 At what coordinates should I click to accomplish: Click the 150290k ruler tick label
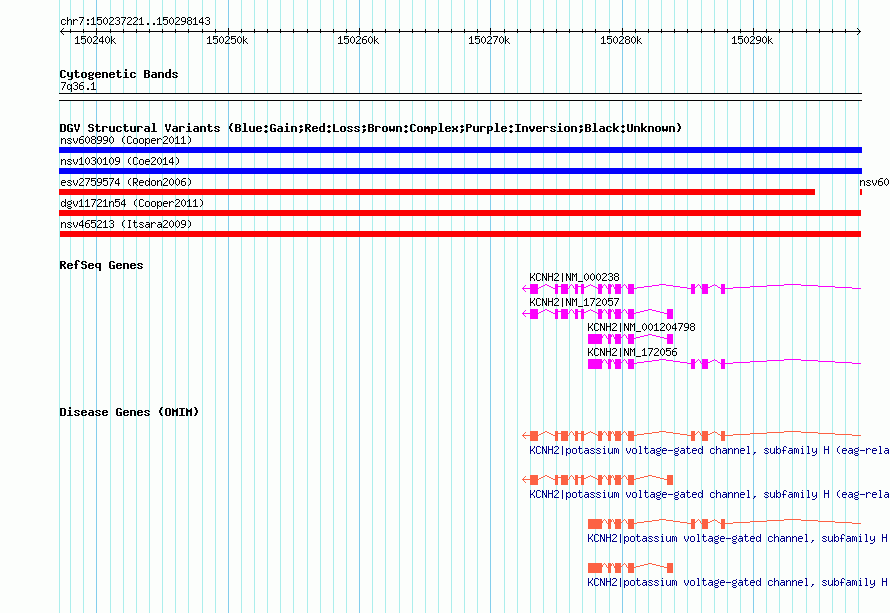click(x=752, y=40)
